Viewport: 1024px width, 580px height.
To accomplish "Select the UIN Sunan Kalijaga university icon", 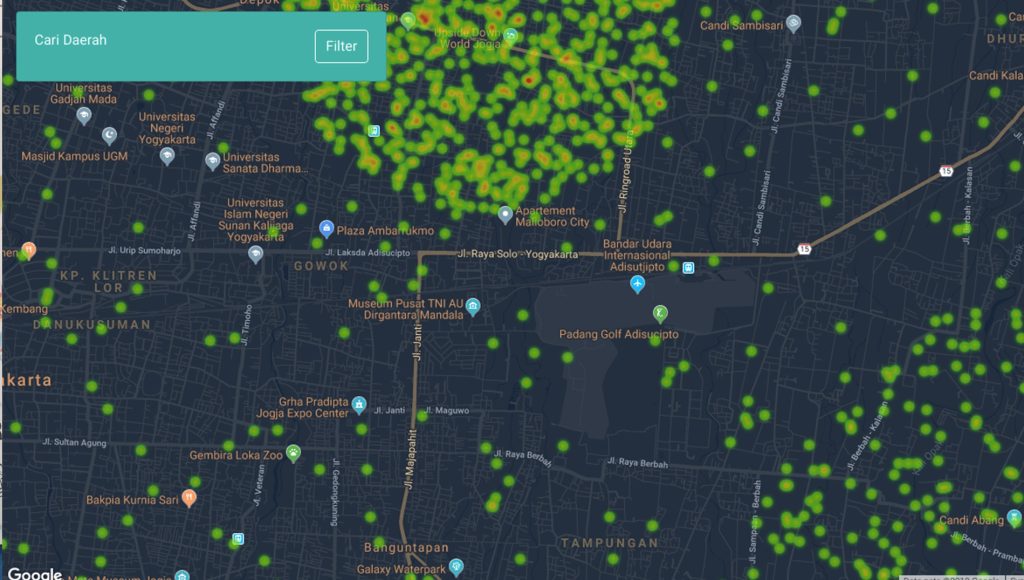I will (256, 254).
